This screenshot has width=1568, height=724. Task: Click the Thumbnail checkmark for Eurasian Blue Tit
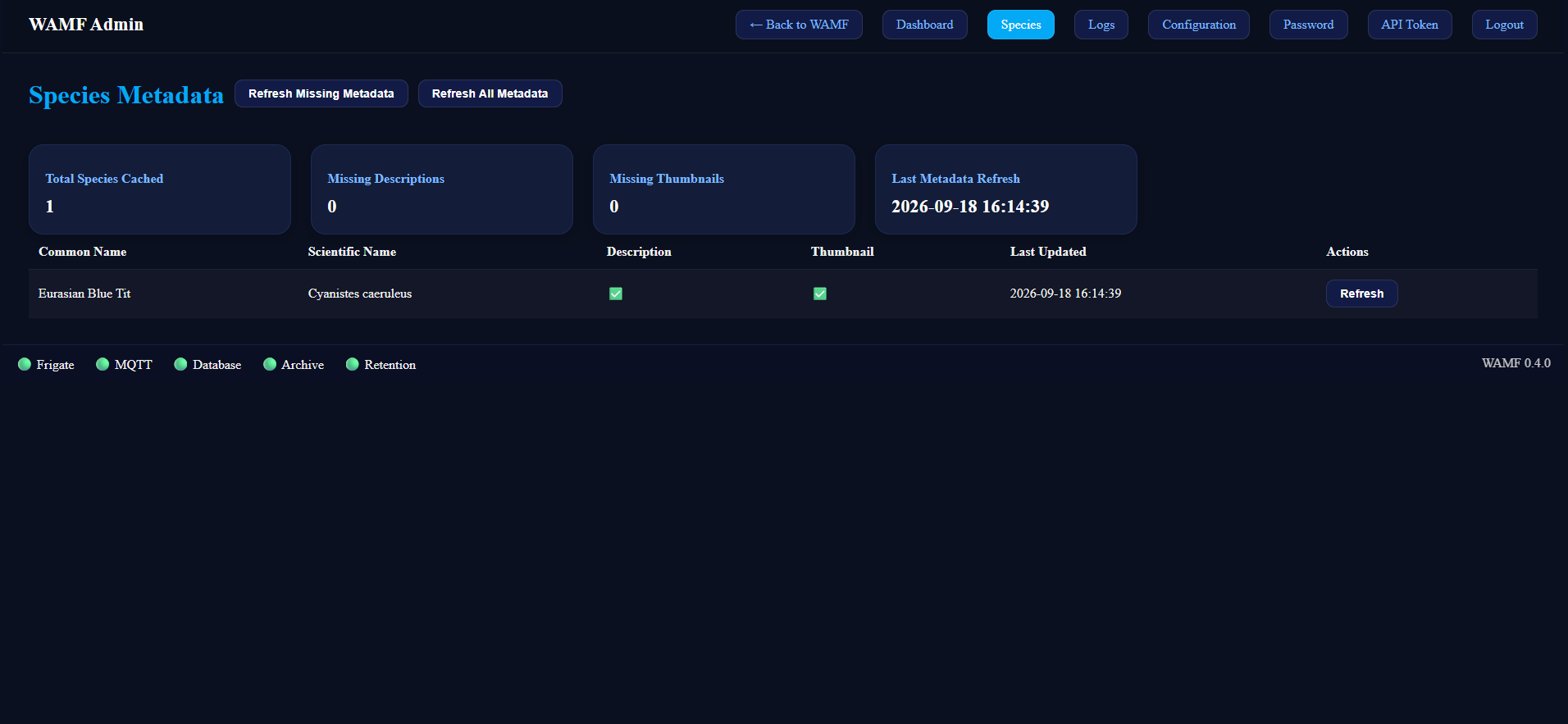pyautogui.click(x=820, y=294)
